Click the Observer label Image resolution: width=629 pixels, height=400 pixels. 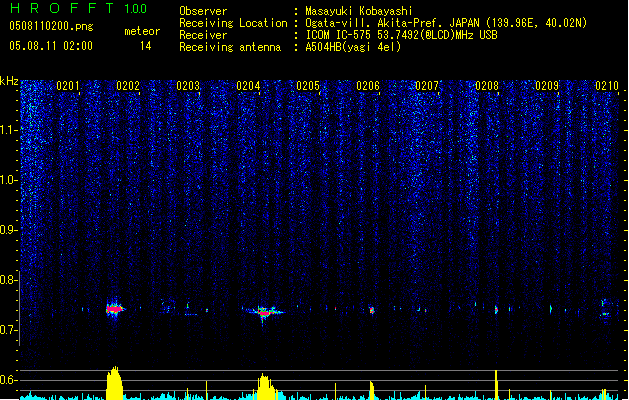point(203,11)
